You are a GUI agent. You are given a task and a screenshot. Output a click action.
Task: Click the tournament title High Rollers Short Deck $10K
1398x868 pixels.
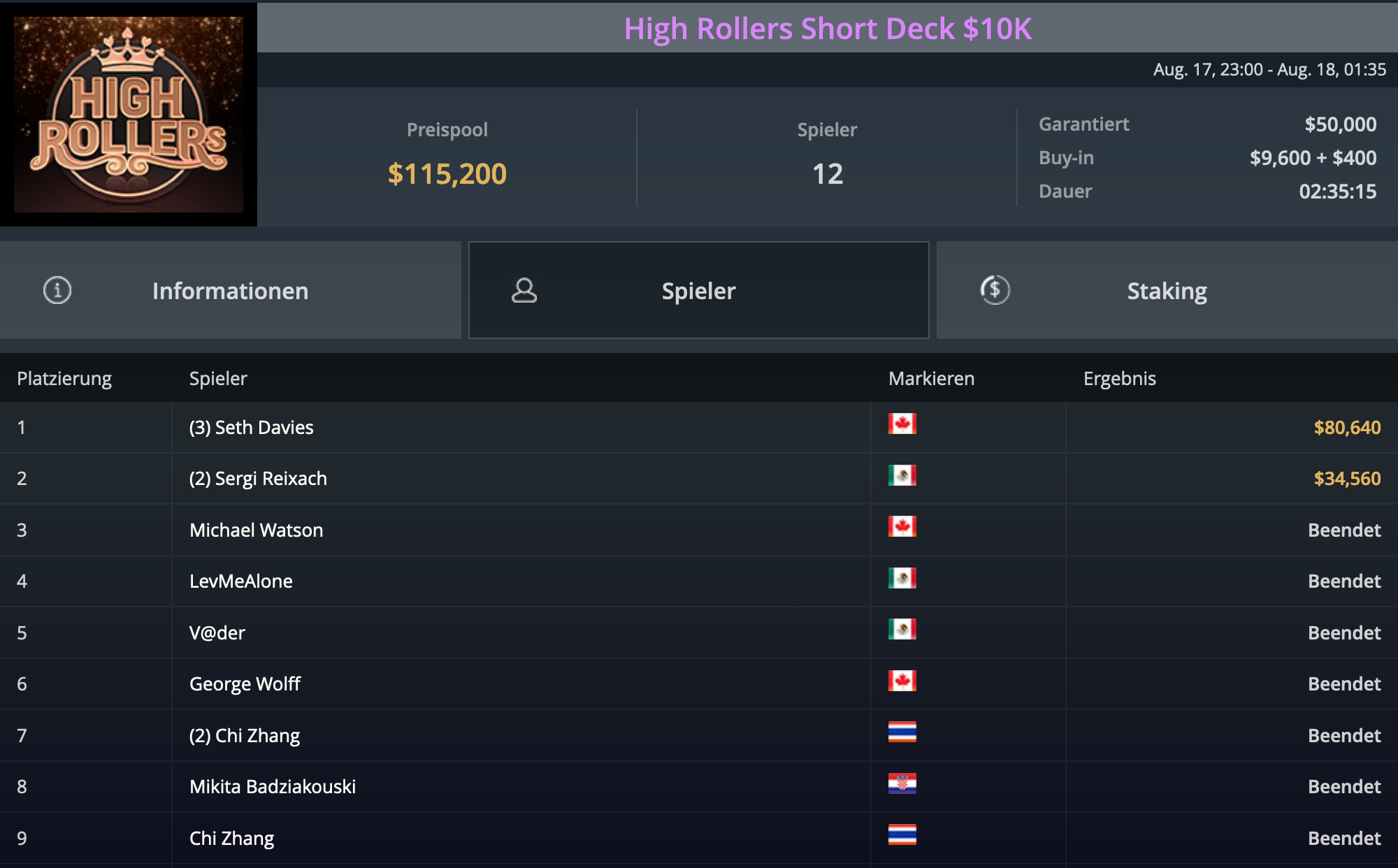coord(828,29)
